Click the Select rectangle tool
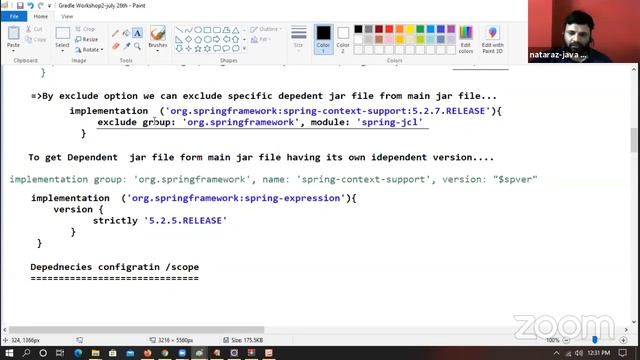The width and height of the screenshot is (640, 360). click(x=62, y=33)
